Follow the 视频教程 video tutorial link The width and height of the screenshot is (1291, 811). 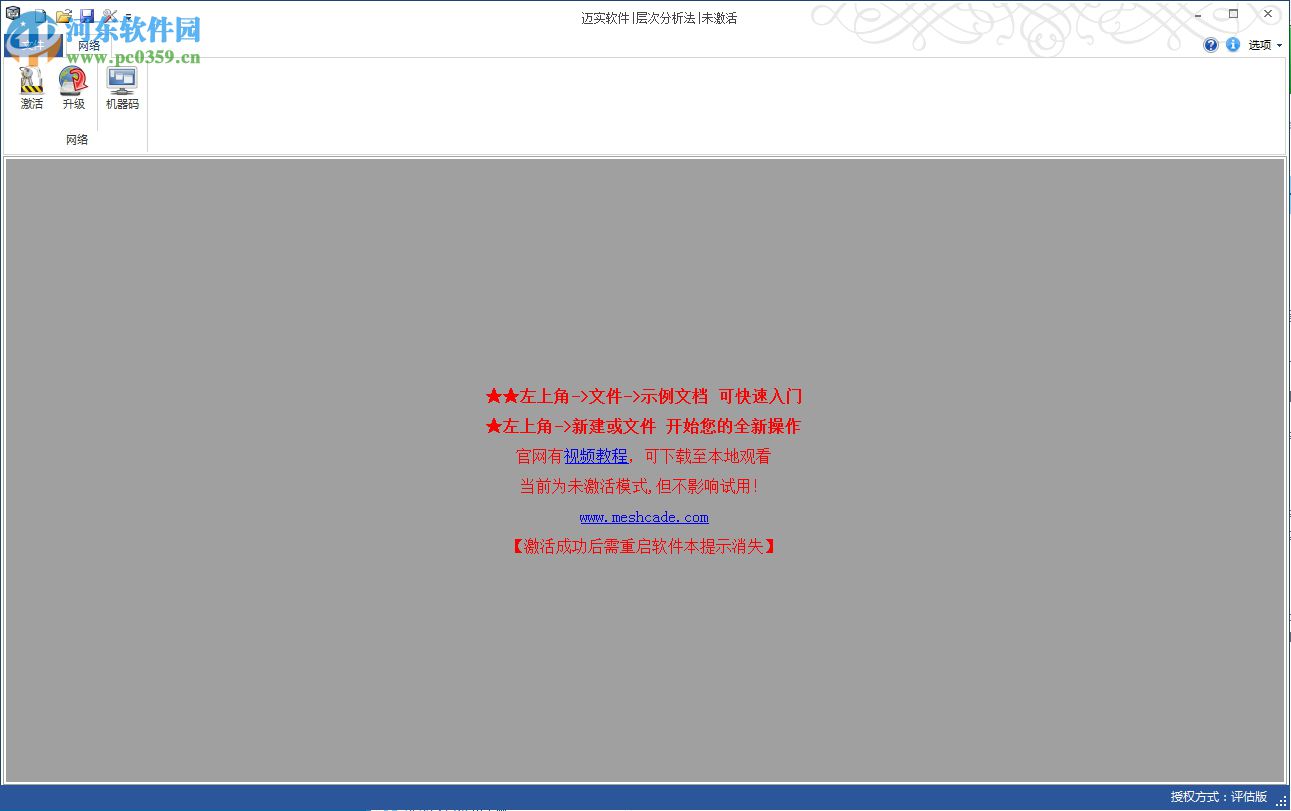pos(596,456)
